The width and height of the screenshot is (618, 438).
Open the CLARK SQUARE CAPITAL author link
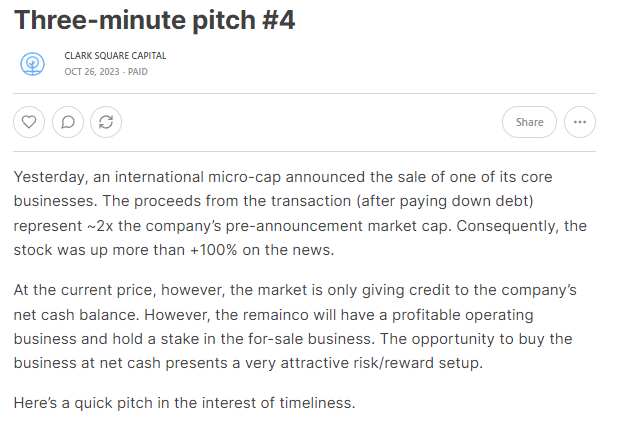coord(115,56)
